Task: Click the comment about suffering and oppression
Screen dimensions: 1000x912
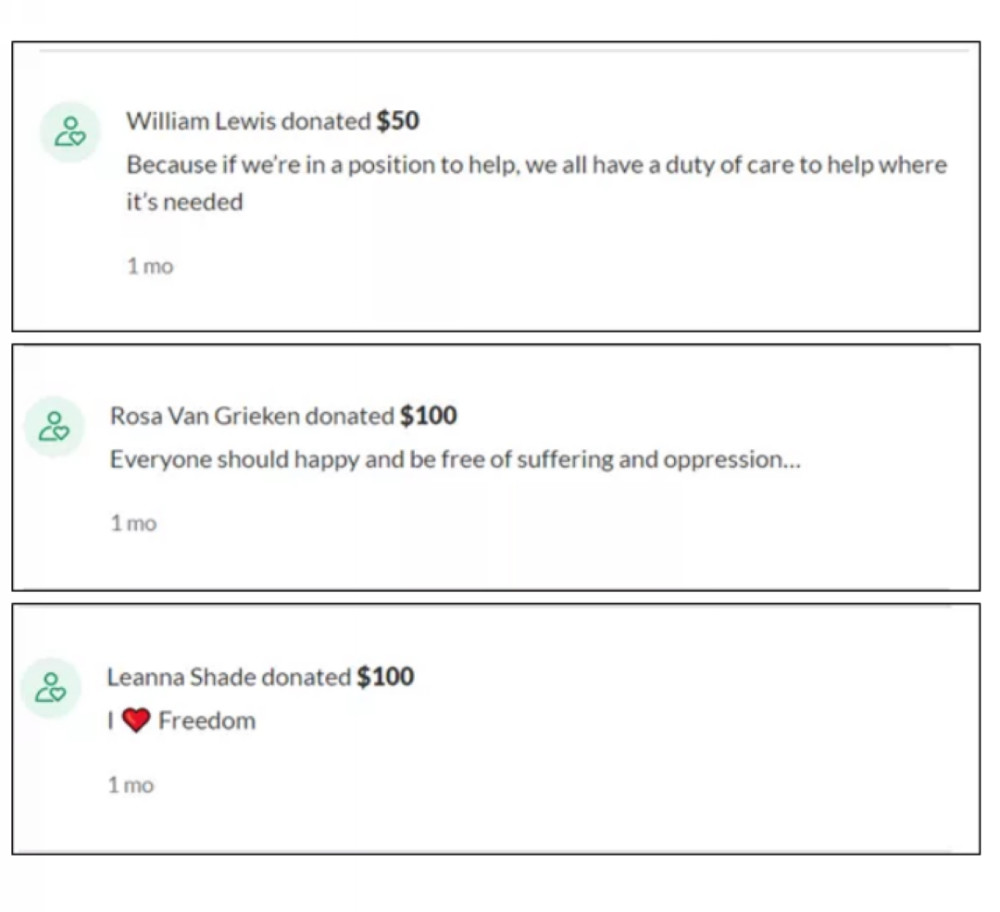Action: [x=455, y=460]
